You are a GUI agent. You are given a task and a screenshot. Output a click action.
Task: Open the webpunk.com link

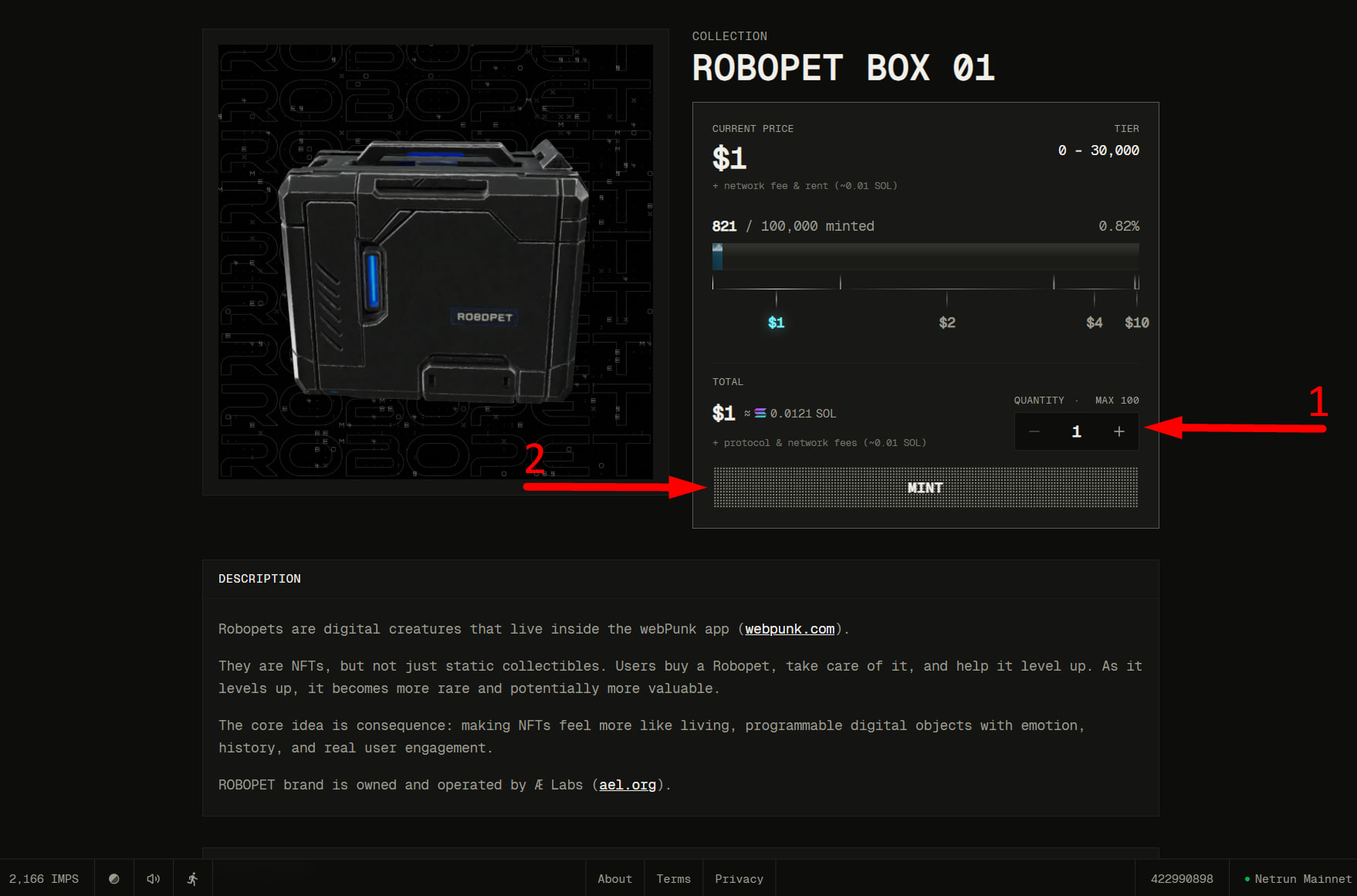(790, 629)
